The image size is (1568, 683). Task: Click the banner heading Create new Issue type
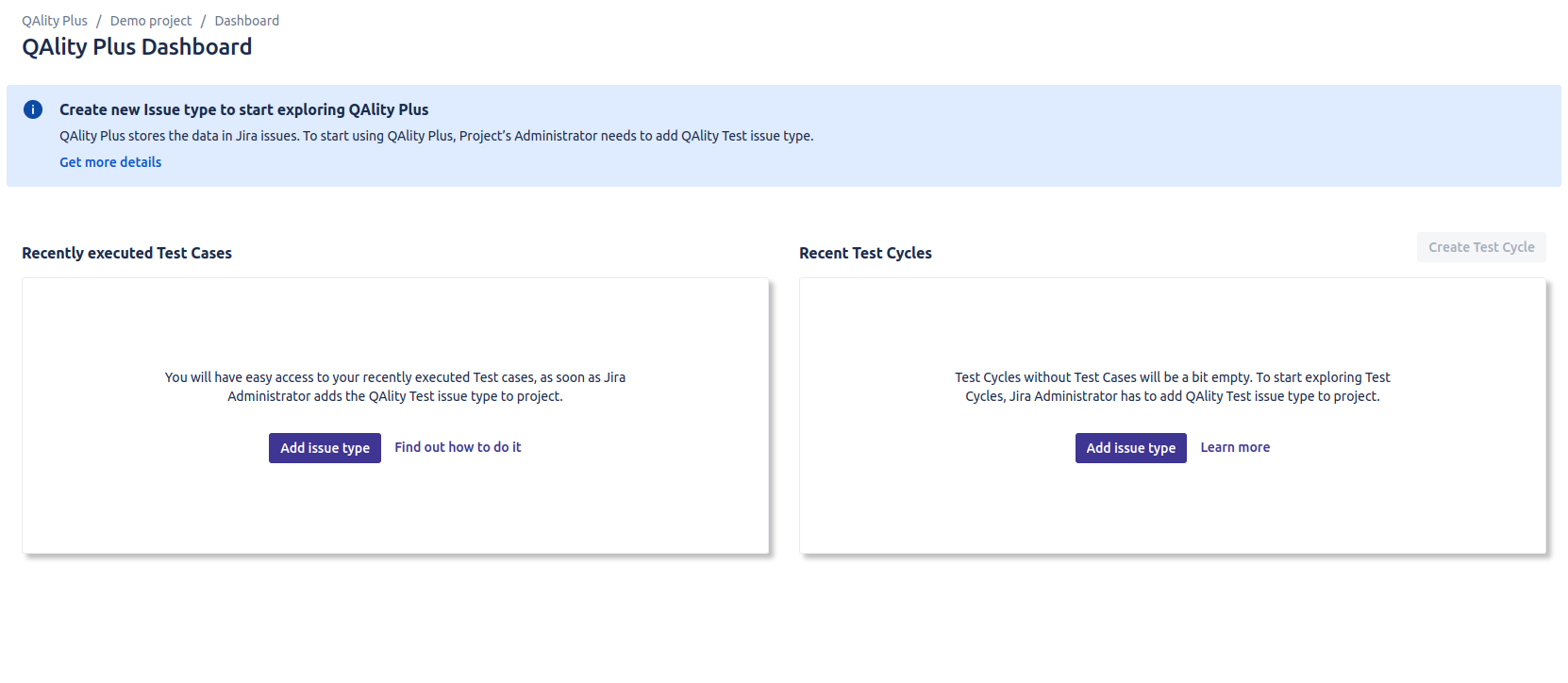click(244, 109)
